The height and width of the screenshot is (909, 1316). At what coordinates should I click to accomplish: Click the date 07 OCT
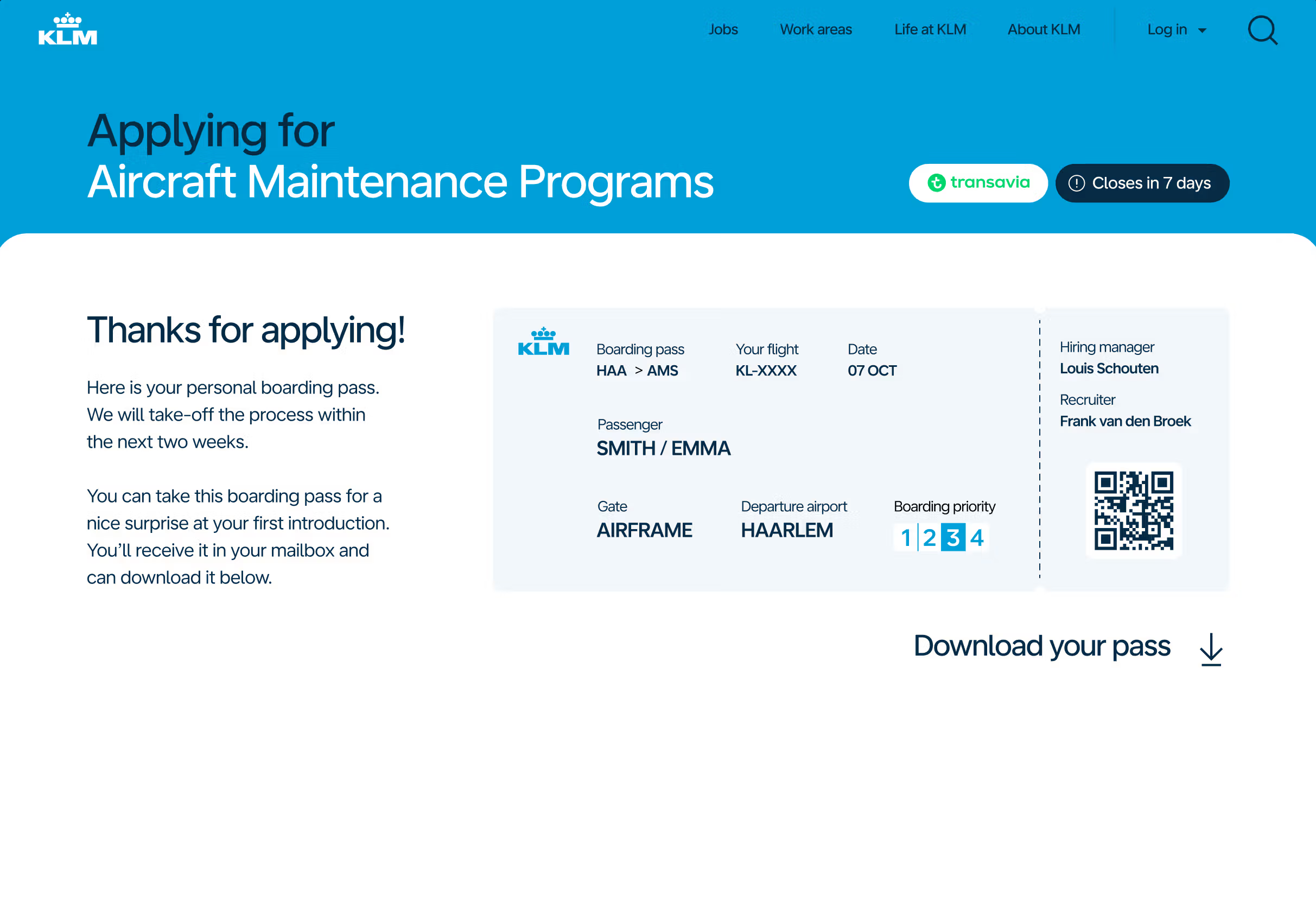click(x=872, y=370)
